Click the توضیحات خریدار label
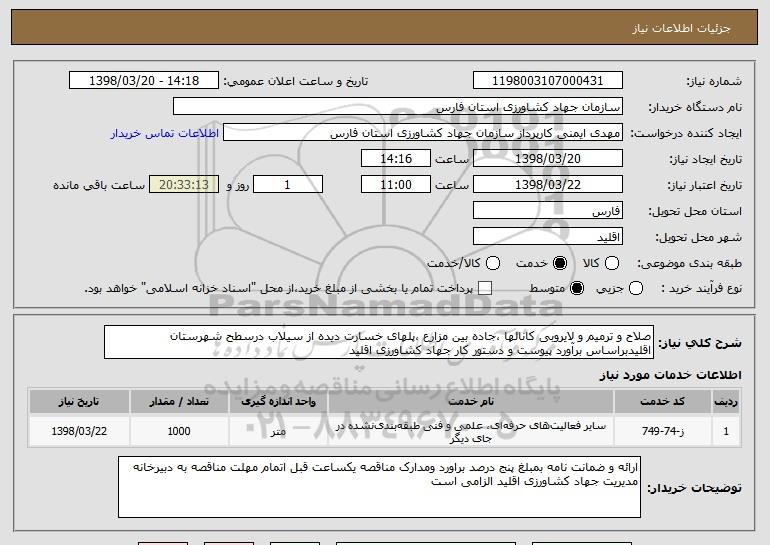The width and height of the screenshot is (770, 545). [x=694, y=488]
